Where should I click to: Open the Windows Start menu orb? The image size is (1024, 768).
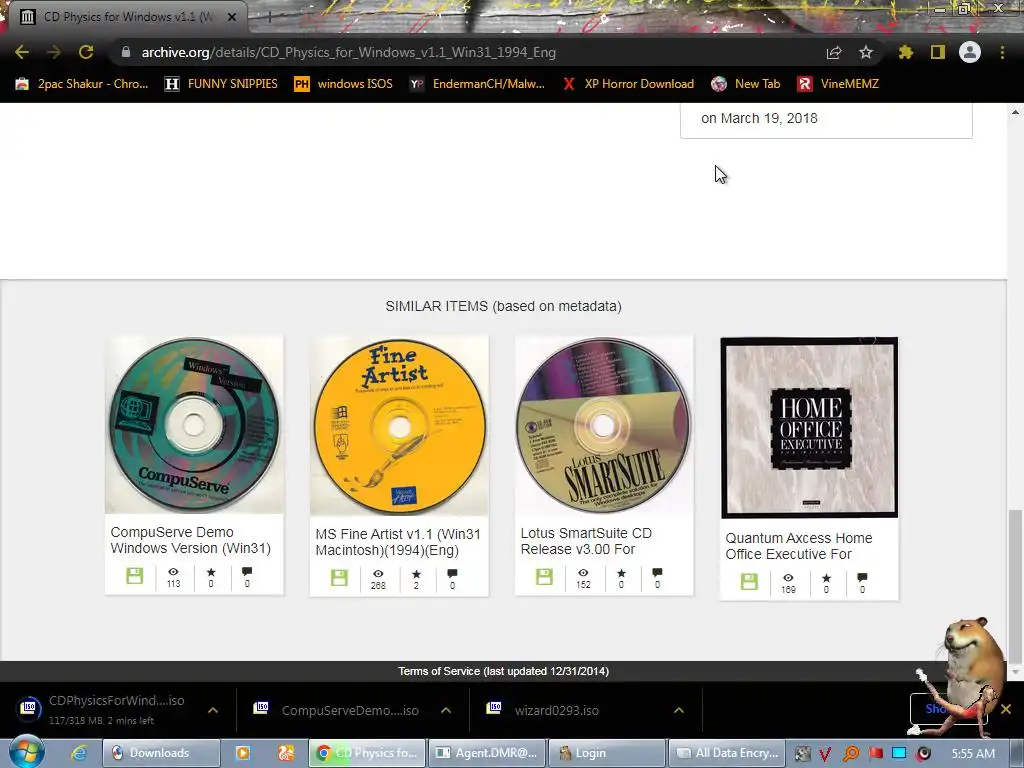pos(27,752)
